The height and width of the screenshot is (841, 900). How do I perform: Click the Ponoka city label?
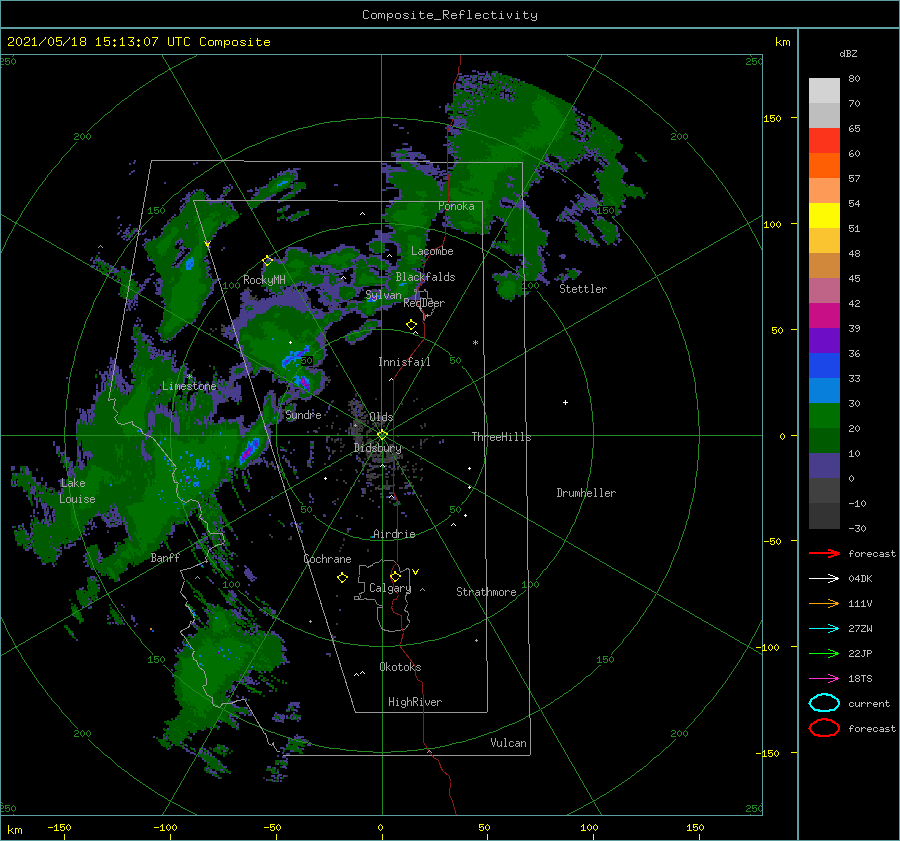click(x=456, y=206)
